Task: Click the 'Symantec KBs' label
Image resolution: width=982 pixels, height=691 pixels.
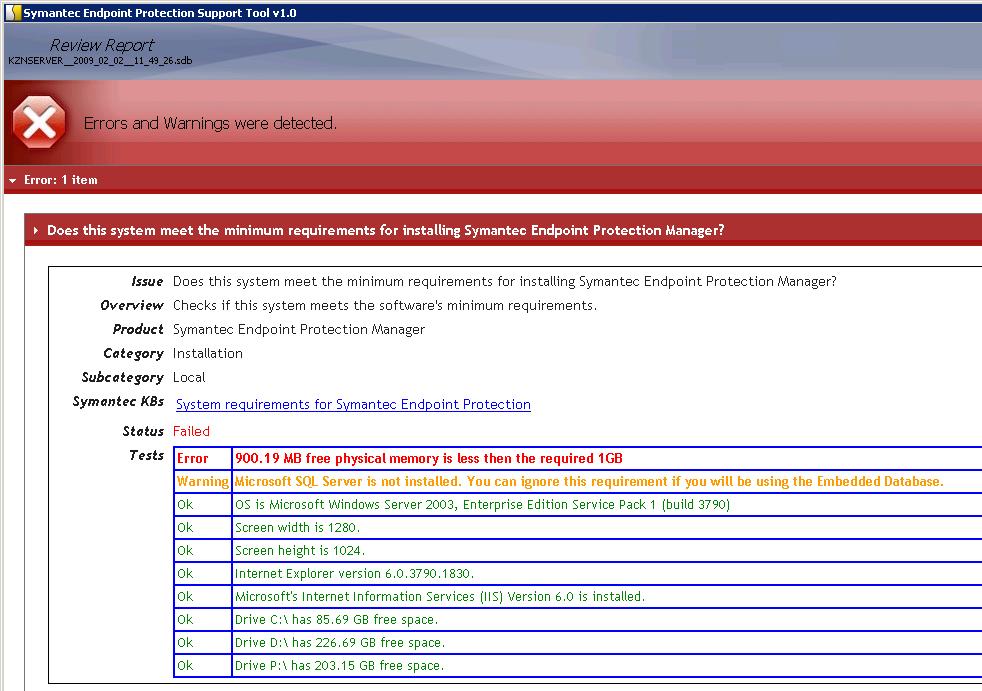Action: [118, 402]
